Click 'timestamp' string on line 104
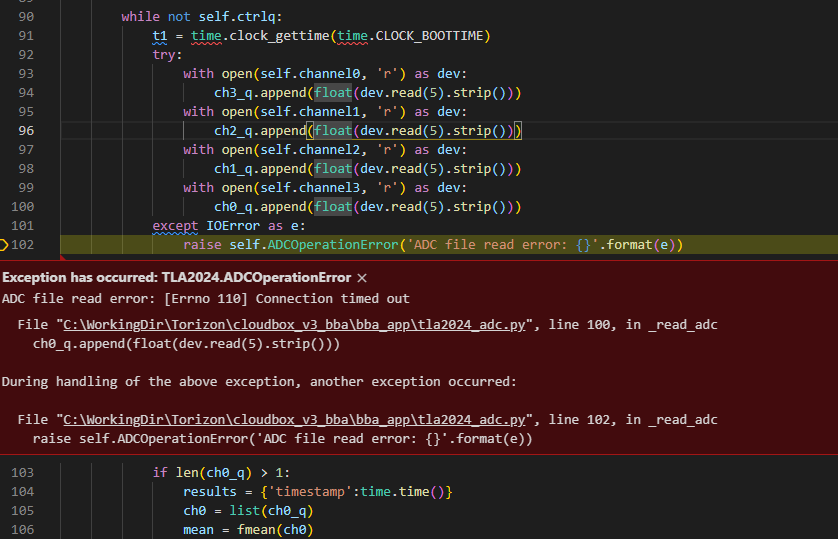Viewport: 838px width, 539px height. pyautogui.click(x=310, y=492)
